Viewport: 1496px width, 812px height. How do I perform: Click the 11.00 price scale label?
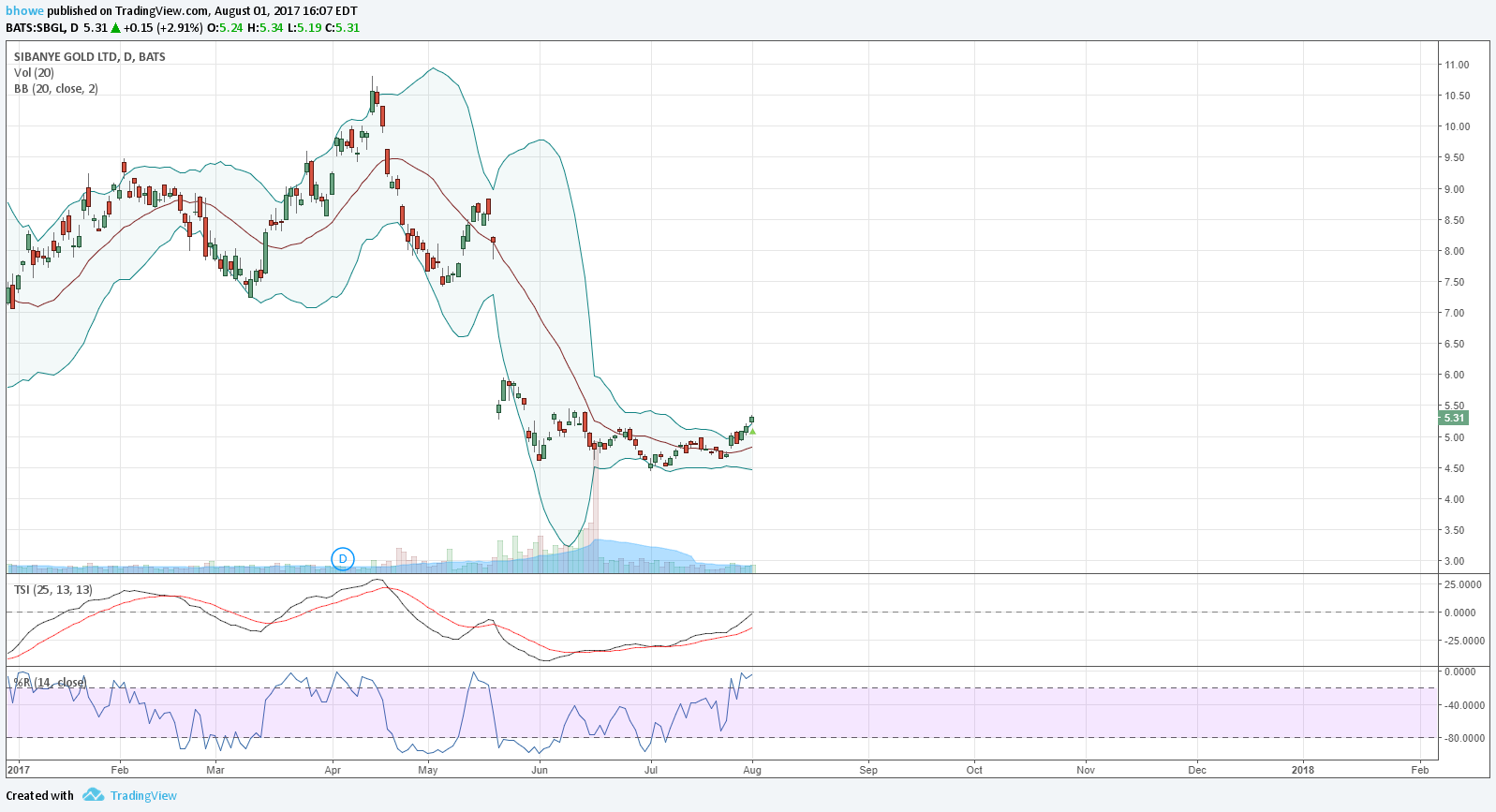click(1457, 65)
